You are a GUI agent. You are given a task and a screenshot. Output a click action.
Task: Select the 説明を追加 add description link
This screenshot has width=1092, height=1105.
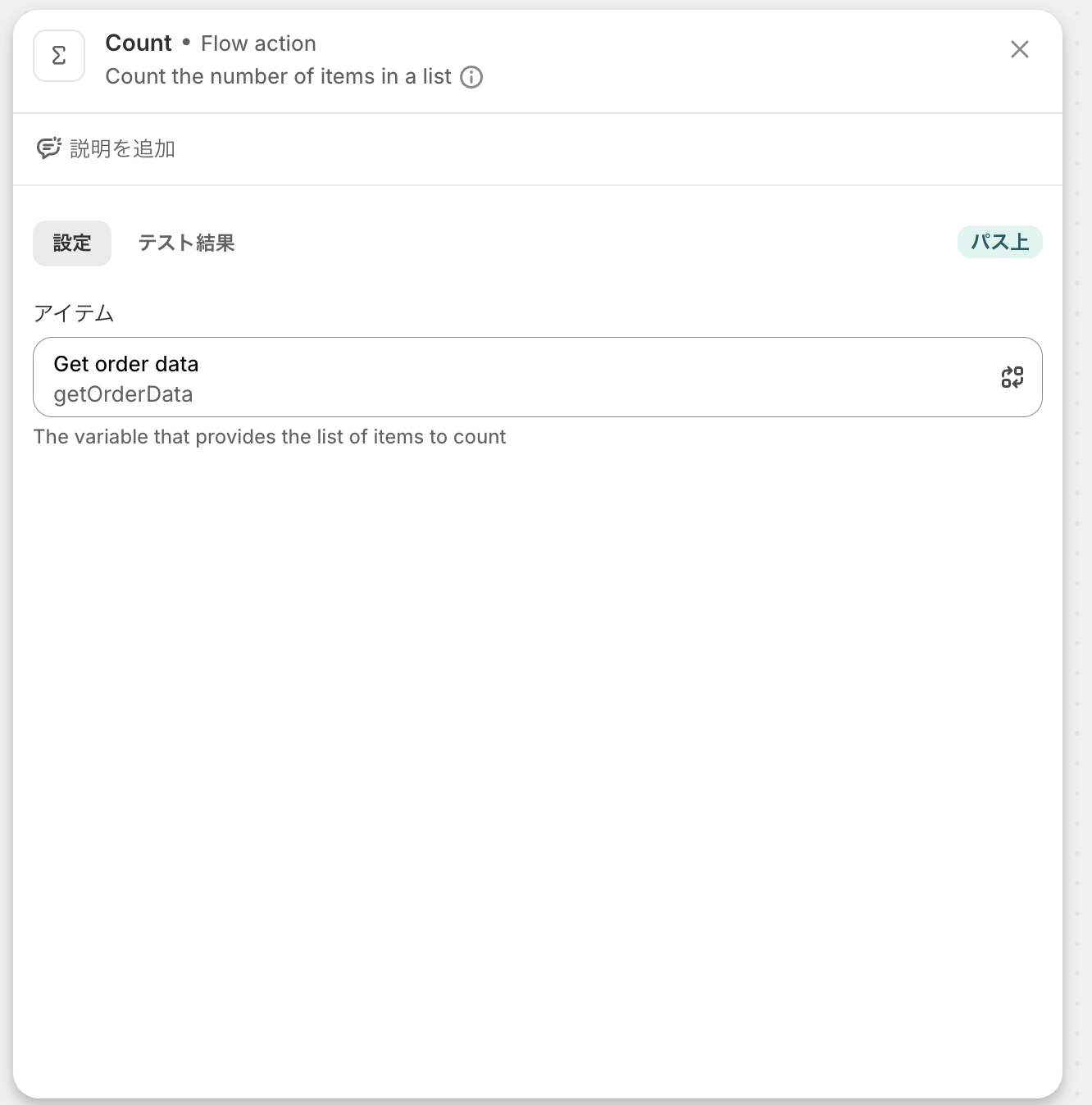[x=122, y=148]
